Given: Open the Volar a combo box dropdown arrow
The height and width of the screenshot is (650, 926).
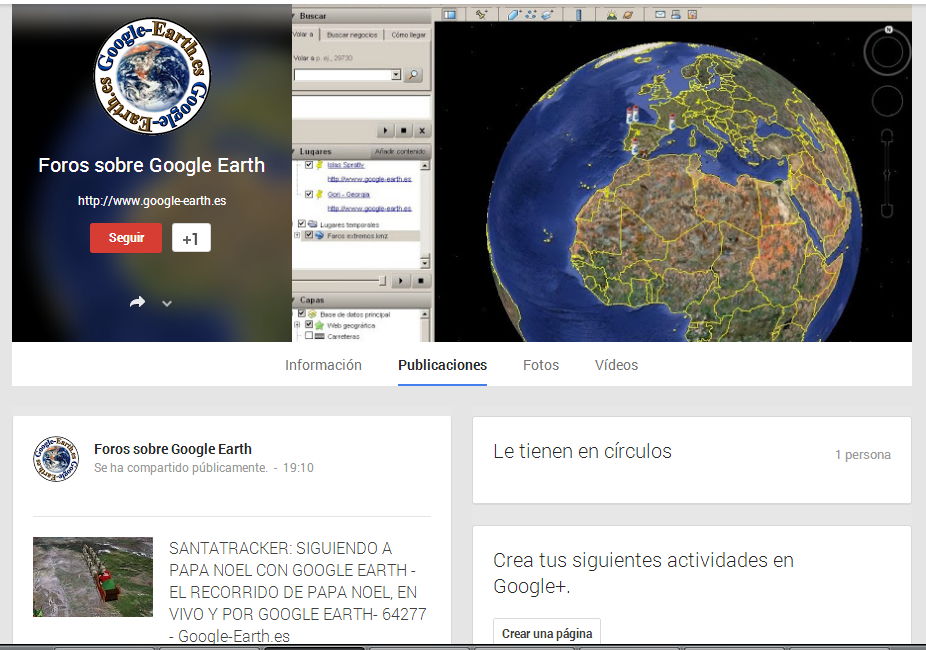Looking at the screenshot, I should [x=396, y=75].
